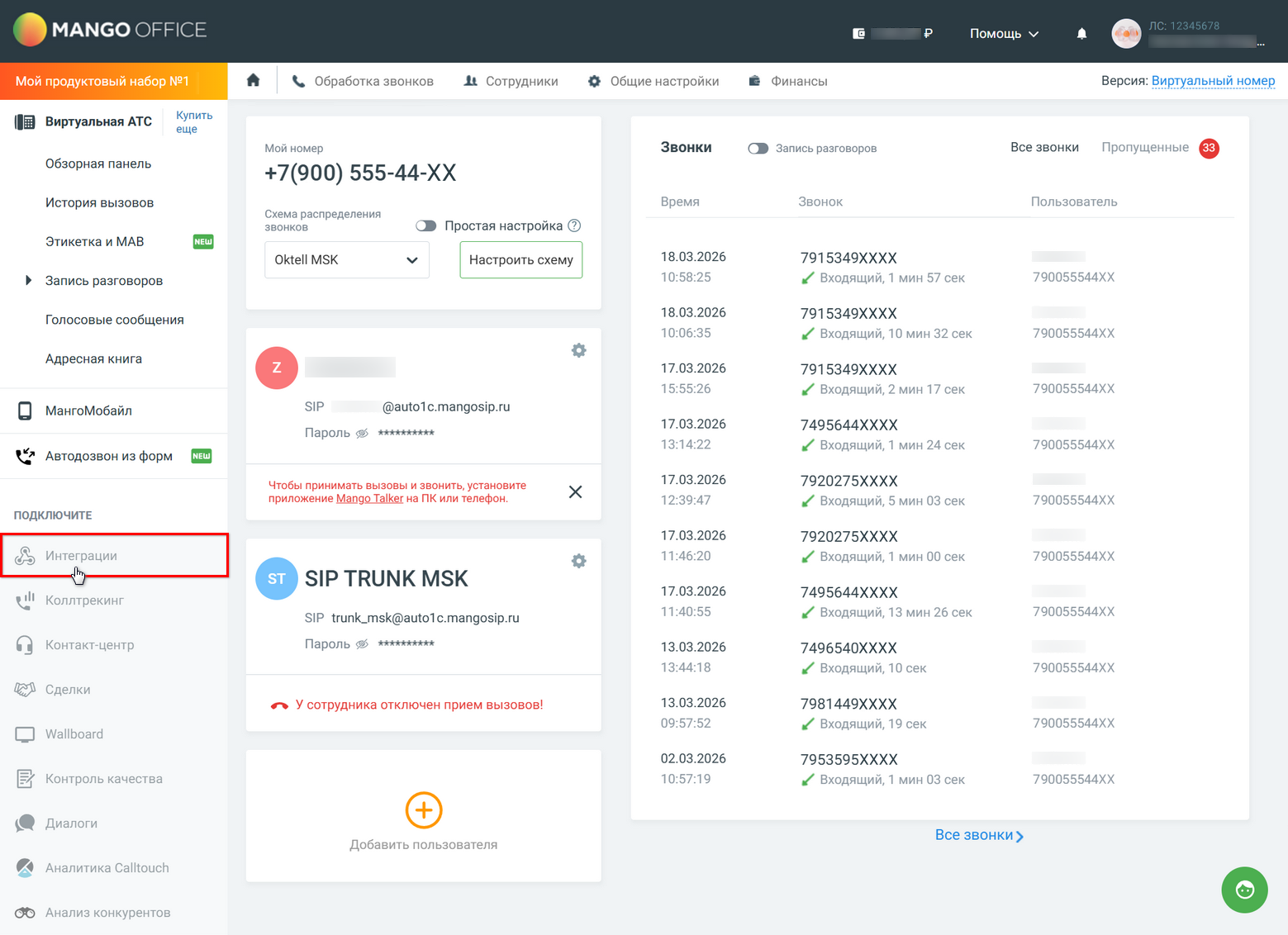1288x935 pixels.
Task: Select Аналитика Calltouch in sidebar
Action: point(107,867)
